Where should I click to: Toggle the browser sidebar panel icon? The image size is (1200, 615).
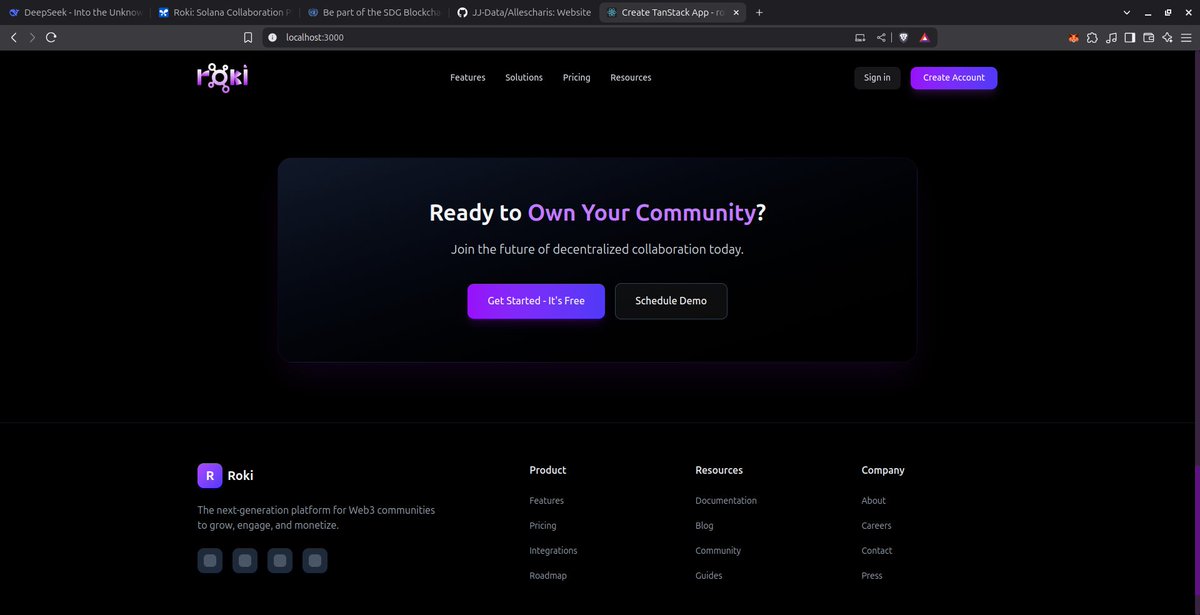[x=1130, y=37]
